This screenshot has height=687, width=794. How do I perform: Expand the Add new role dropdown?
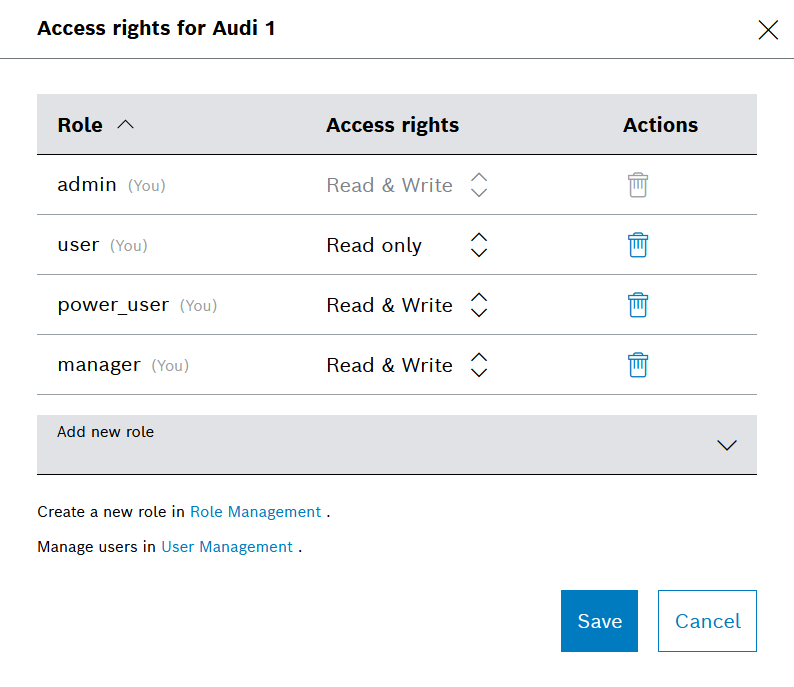[396, 445]
